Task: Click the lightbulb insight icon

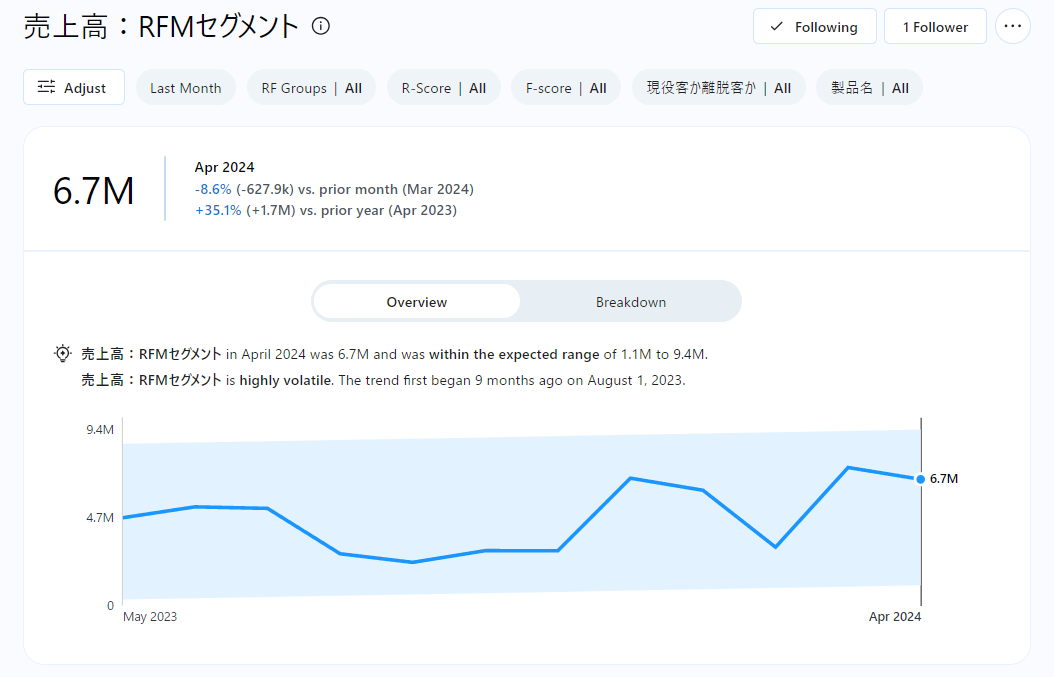Action: (x=63, y=353)
